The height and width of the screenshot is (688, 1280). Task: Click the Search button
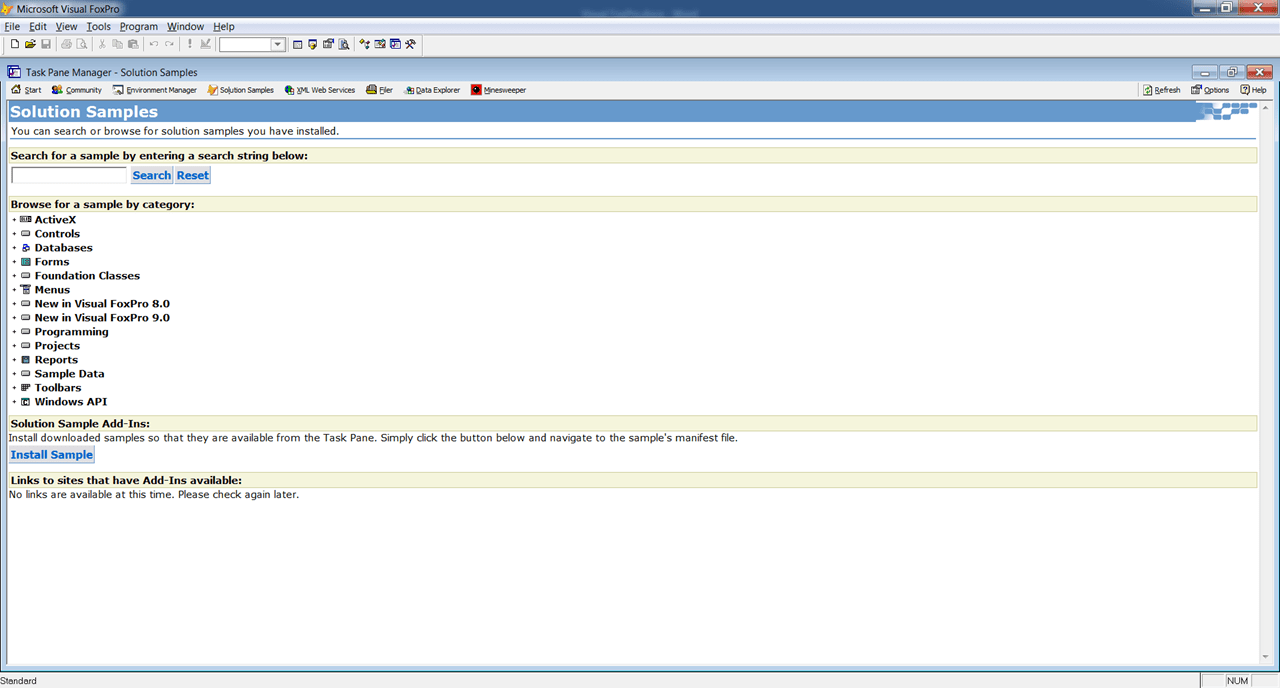point(152,175)
